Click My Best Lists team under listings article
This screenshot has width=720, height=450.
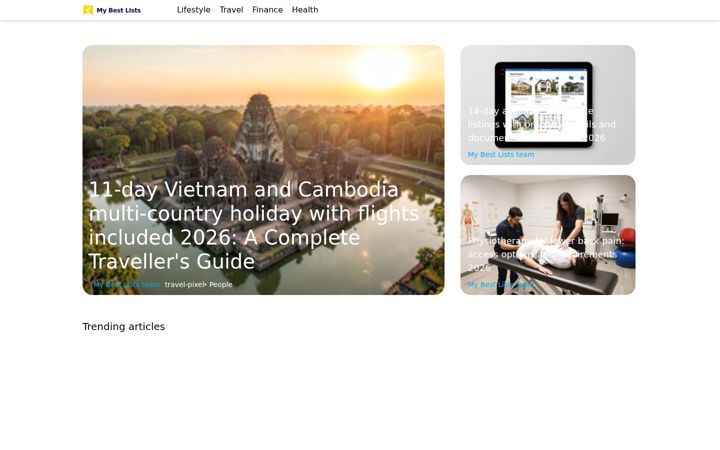(x=501, y=155)
